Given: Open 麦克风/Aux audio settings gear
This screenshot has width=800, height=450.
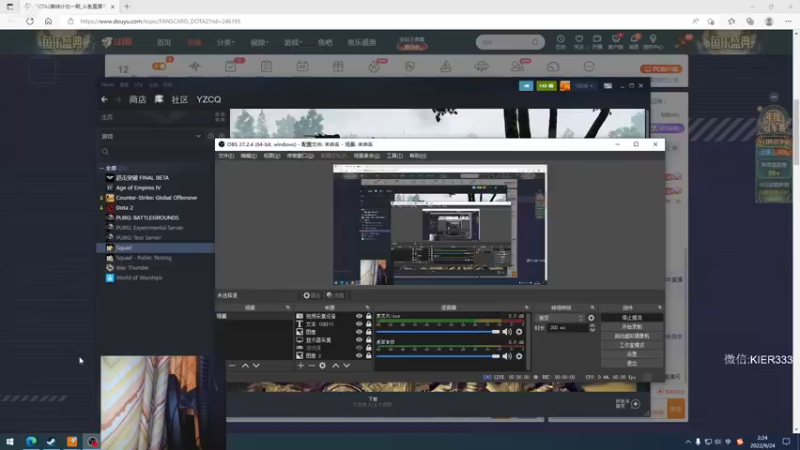Looking at the screenshot, I should 519,332.
